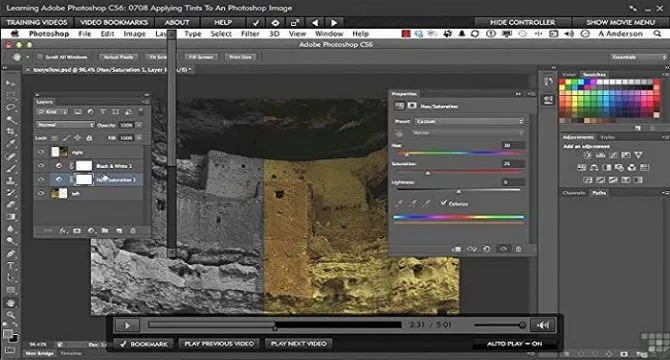The image size is (670, 360).
Task: Click the Print Size button
Action: point(240,57)
